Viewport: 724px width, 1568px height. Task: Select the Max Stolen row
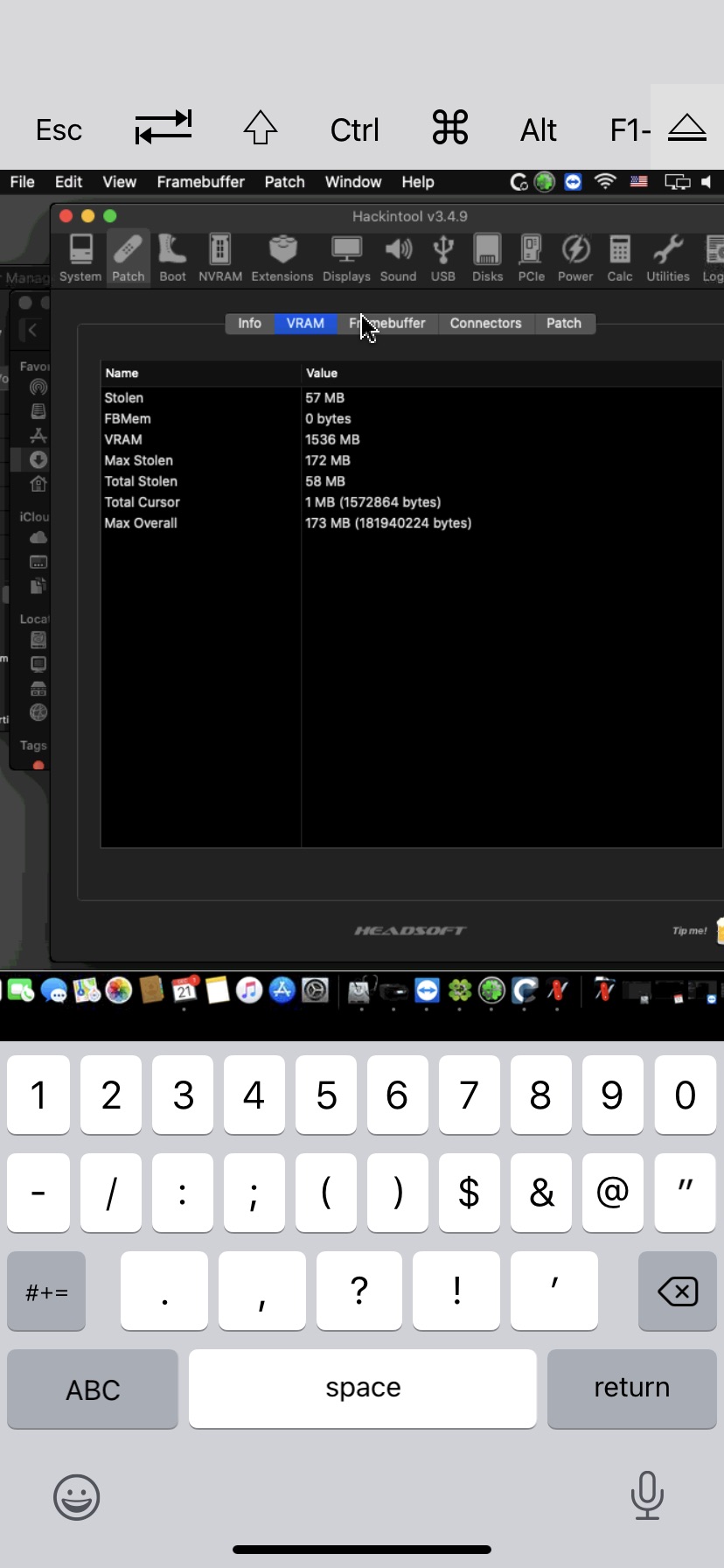412,460
